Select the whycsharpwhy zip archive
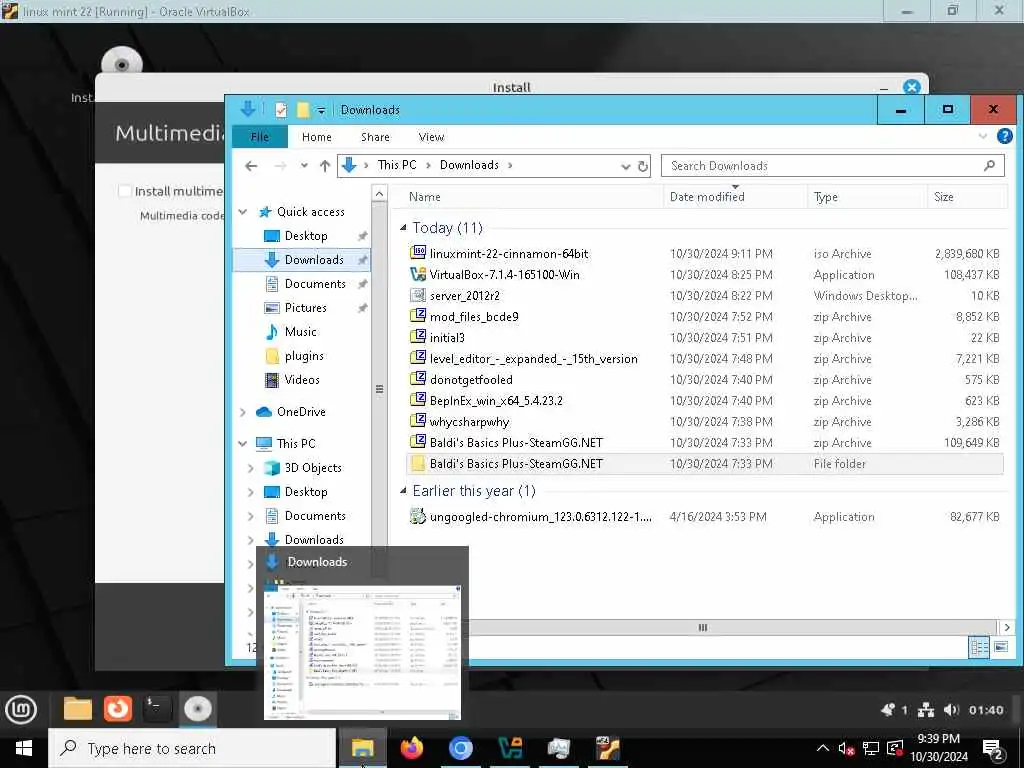This screenshot has height=768, width=1024. [x=705, y=421]
